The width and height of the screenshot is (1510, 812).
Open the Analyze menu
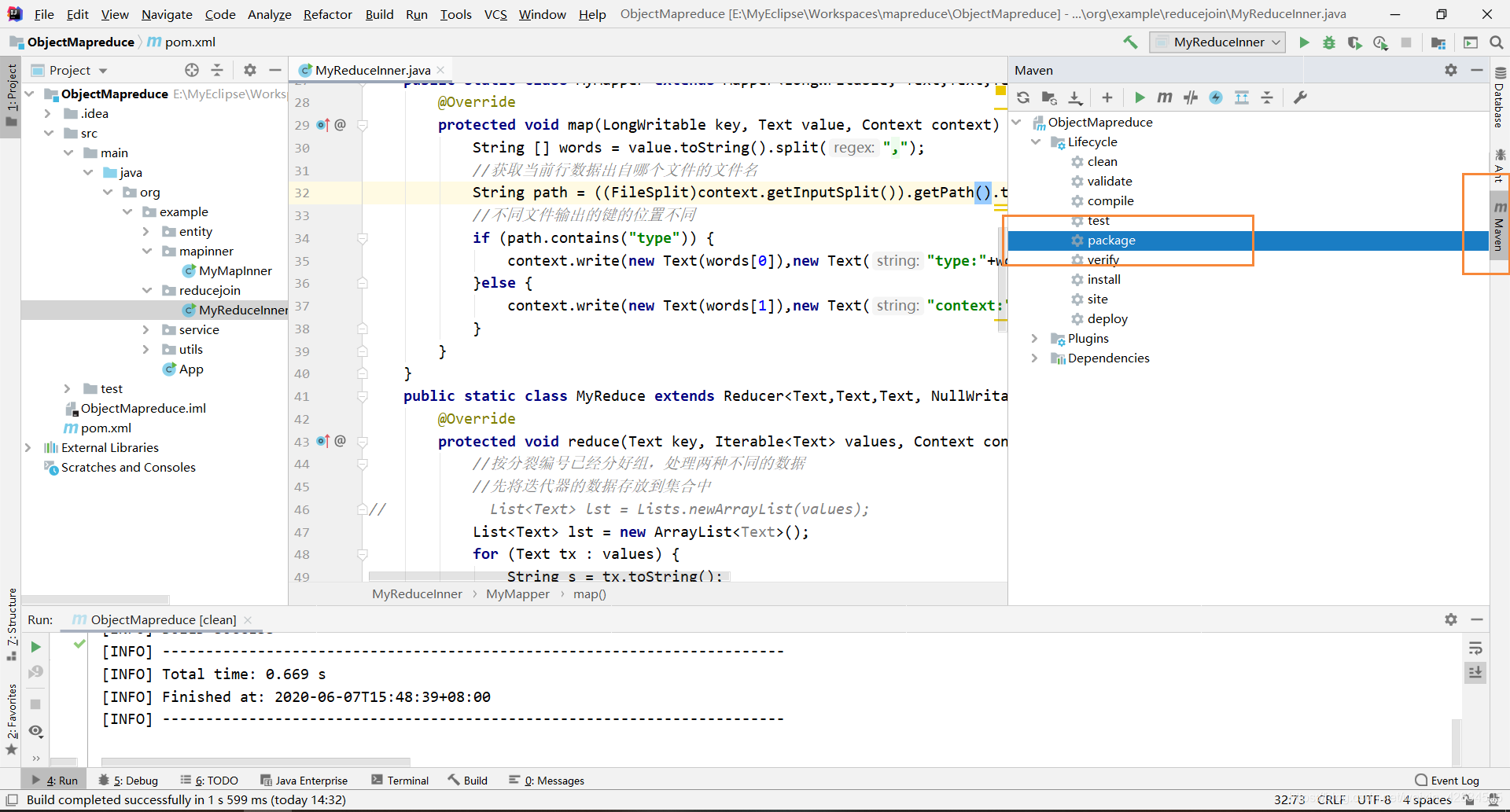[x=269, y=14]
